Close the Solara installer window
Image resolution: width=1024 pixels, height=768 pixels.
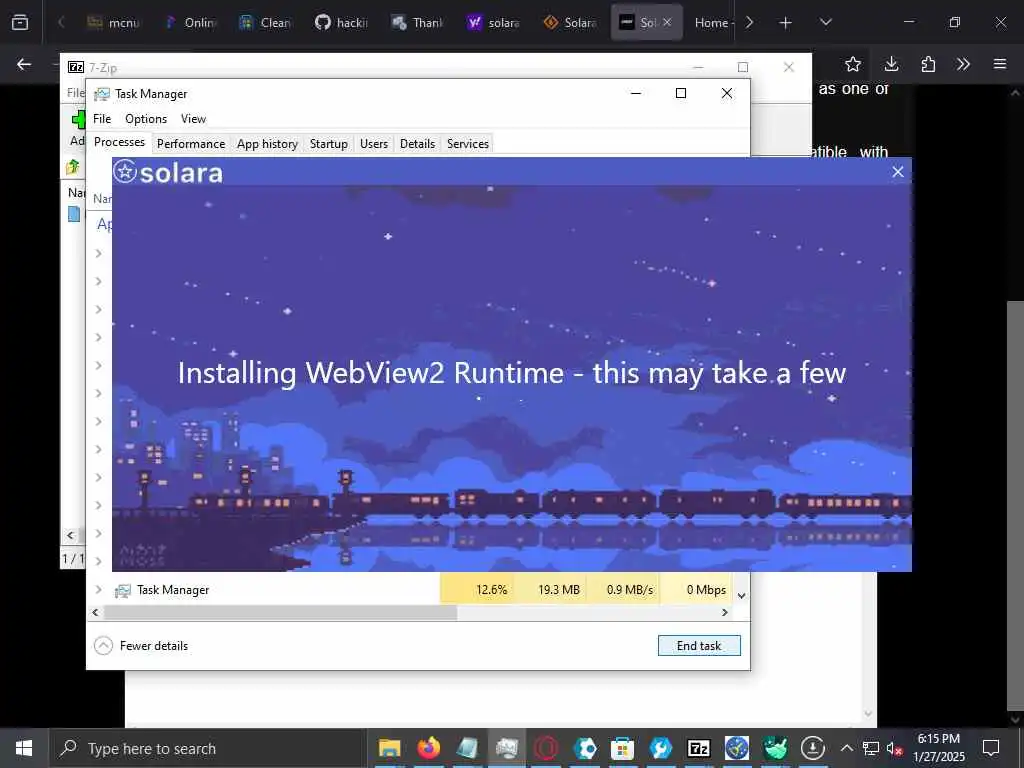898,172
